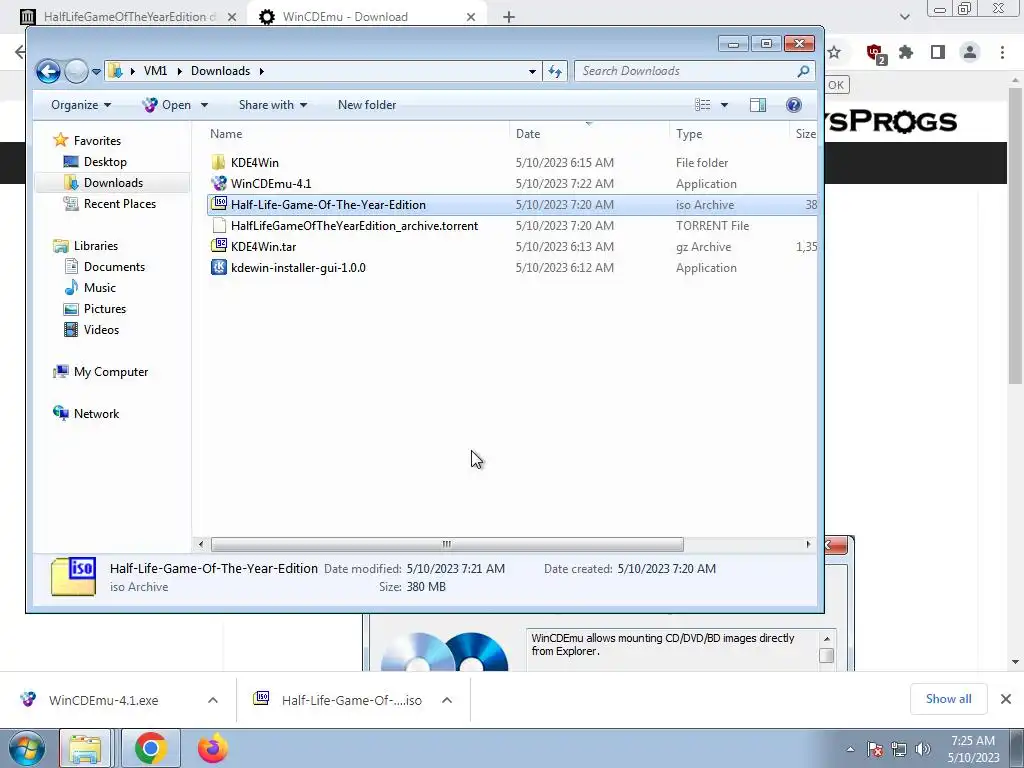Image resolution: width=1024 pixels, height=768 pixels.
Task: Click the blue Help icon
Action: (793, 105)
